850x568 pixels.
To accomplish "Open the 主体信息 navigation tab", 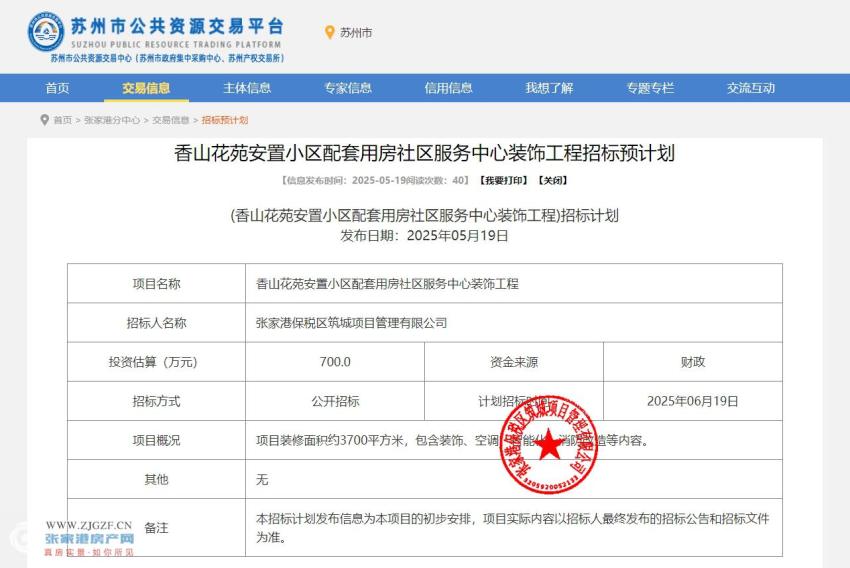I will point(247,88).
